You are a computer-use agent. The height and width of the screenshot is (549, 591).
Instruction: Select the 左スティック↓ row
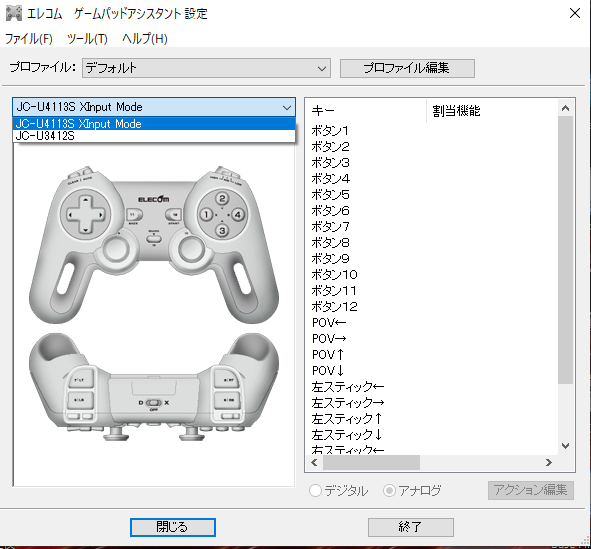[432, 435]
